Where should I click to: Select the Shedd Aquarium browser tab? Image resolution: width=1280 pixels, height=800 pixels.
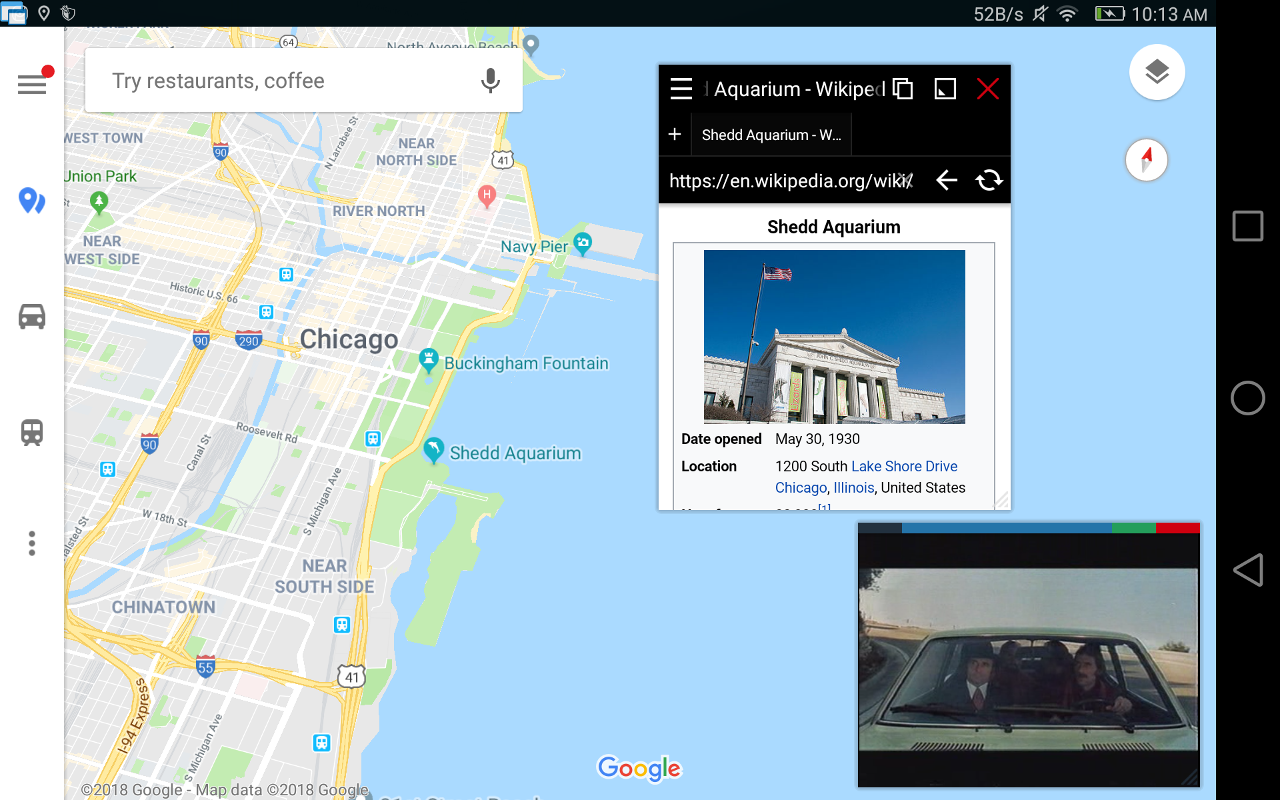(x=771, y=135)
